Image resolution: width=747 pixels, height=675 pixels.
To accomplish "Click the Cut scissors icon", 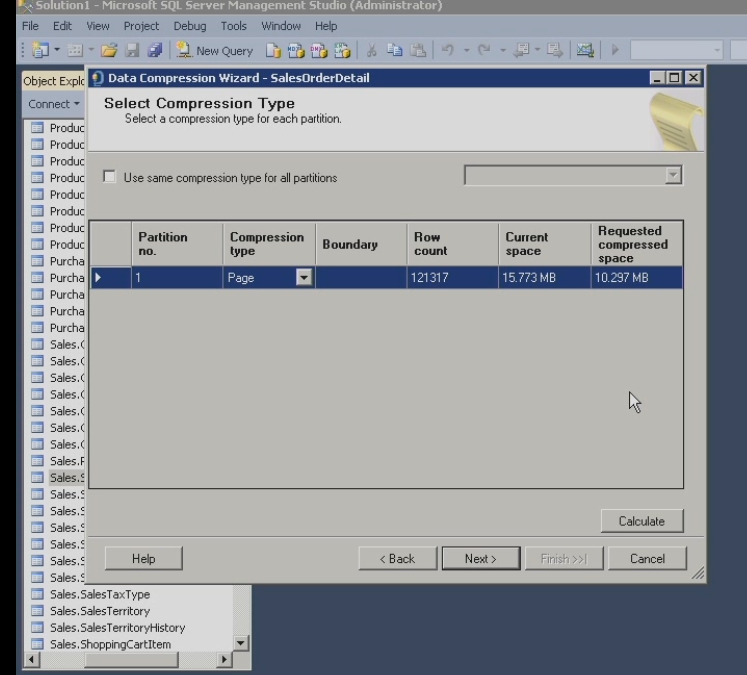I will click(x=372, y=50).
